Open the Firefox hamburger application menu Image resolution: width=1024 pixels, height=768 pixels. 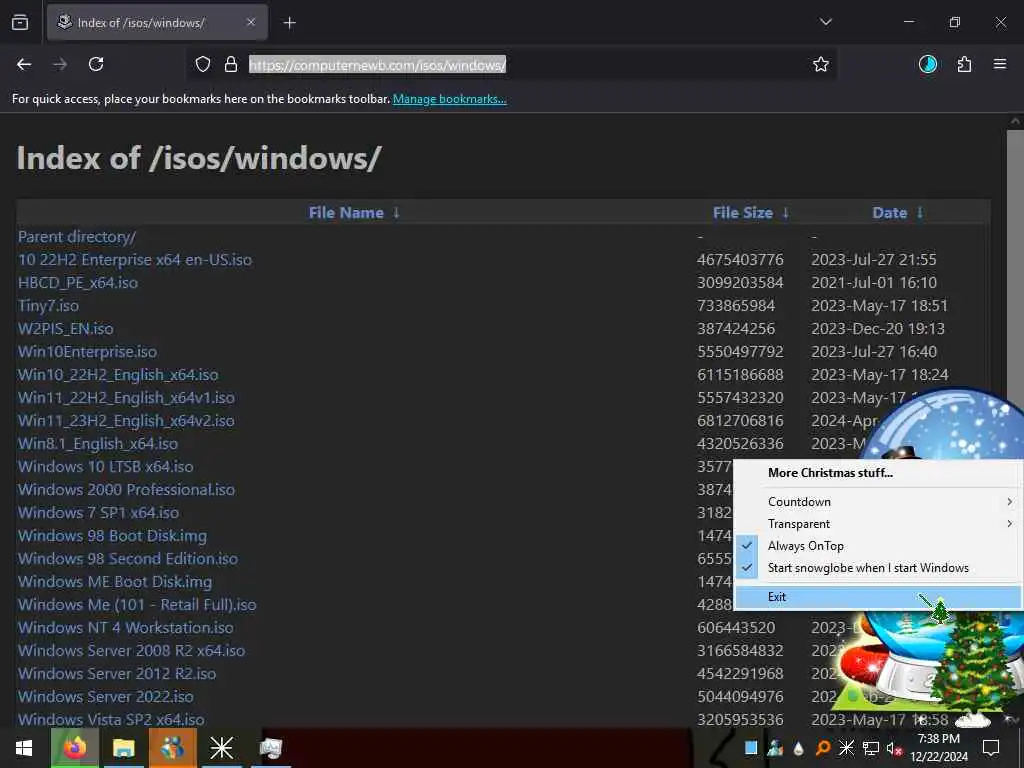pos(1000,64)
